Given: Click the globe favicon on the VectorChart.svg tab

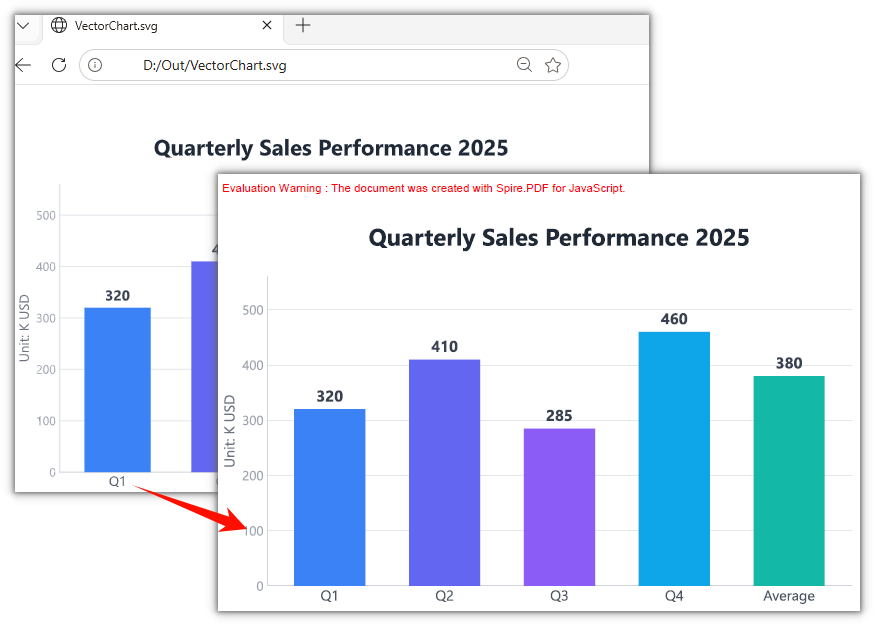Looking at the screenshot, I should pyautogui.click(x=59, y=25).
